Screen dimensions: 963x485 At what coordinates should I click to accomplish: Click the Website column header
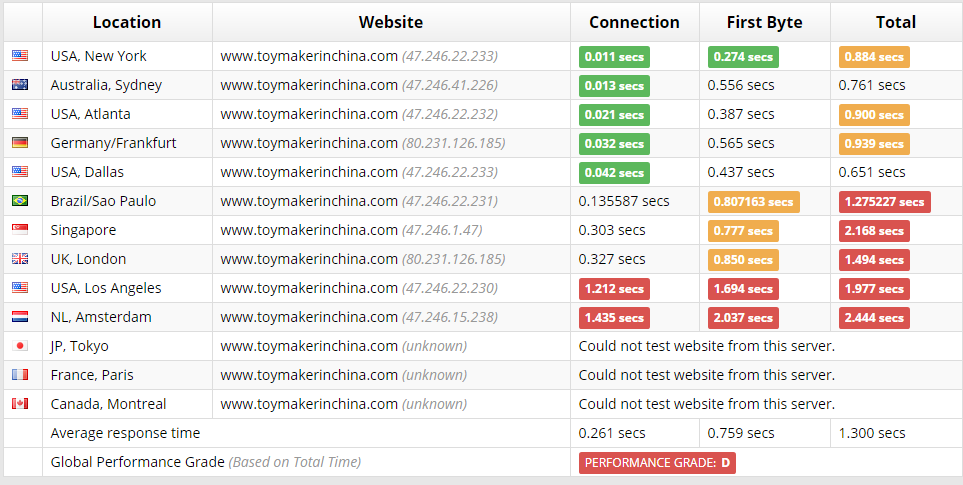(x=391, y=22)
